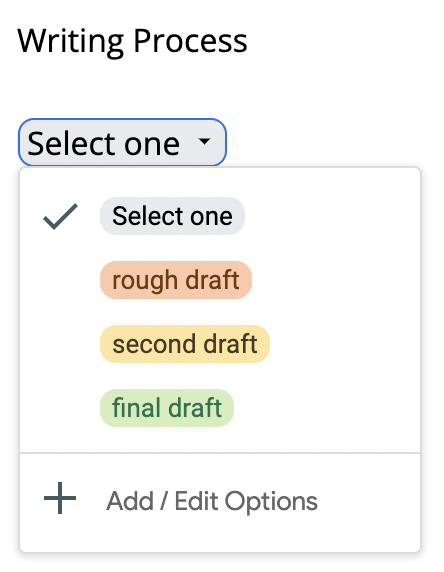This screenshot has height=572, width=444.
Task: Click the Writing Process heading text
Action: tap(132, 41)
